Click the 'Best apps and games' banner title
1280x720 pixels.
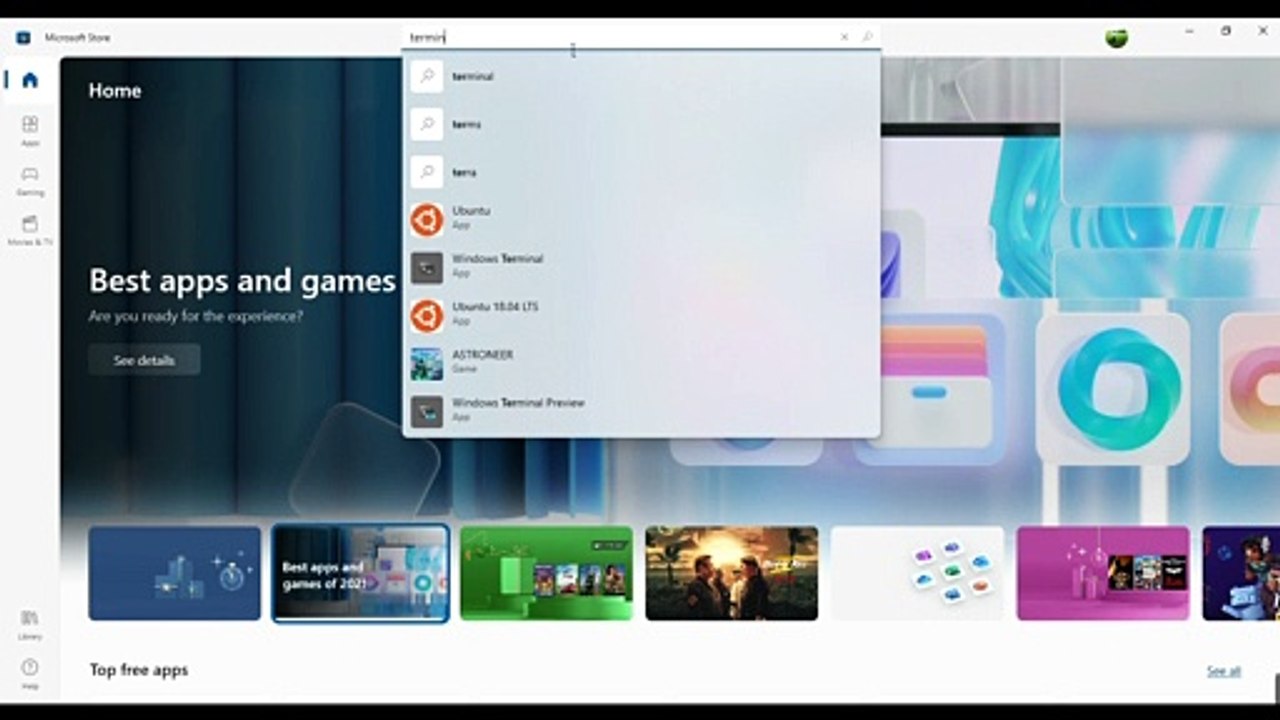[x=242, y=281]
